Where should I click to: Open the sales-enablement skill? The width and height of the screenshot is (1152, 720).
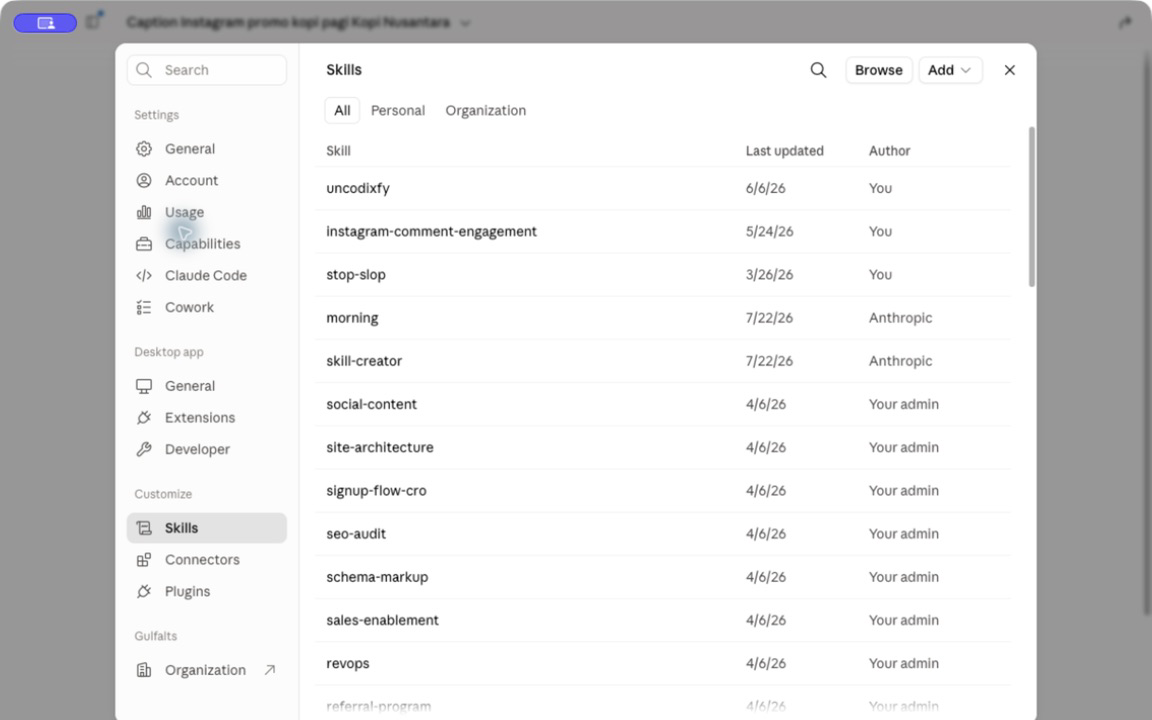point(663,620)
